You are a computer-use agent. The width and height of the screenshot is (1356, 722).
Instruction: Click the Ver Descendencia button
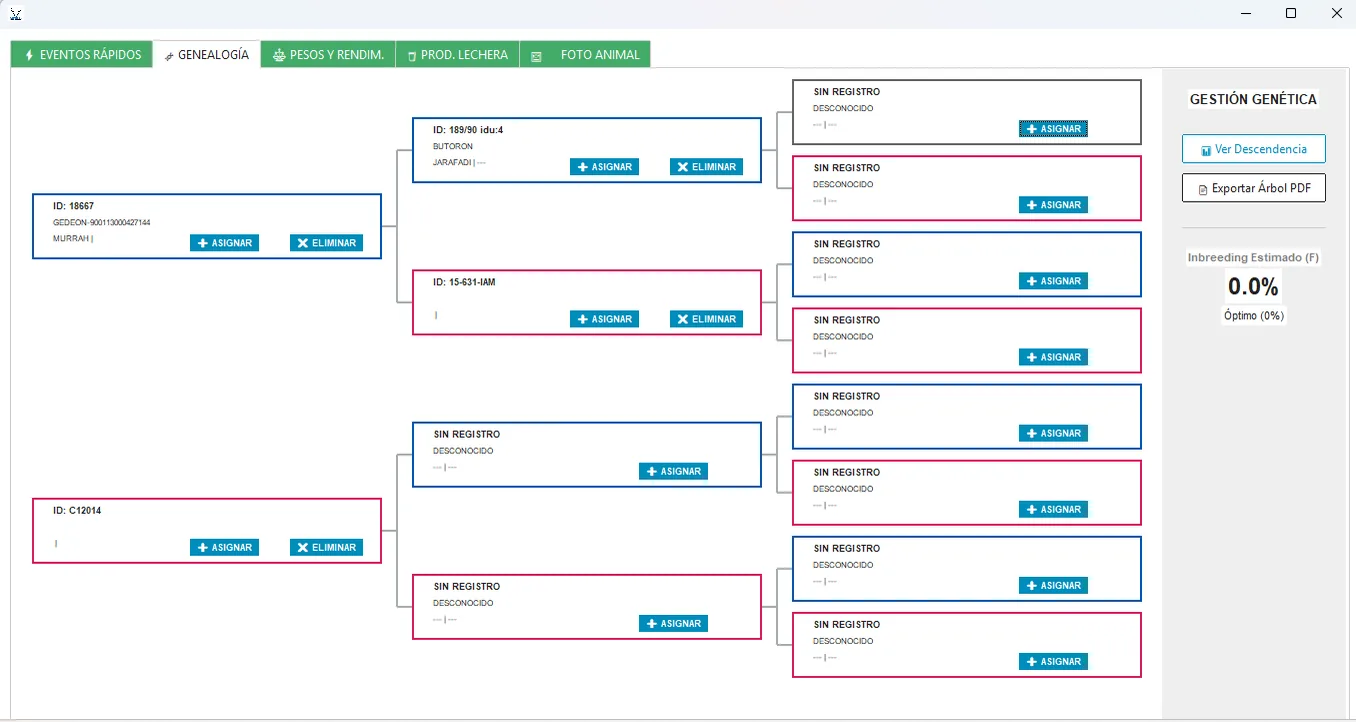tap(1254, 149)
